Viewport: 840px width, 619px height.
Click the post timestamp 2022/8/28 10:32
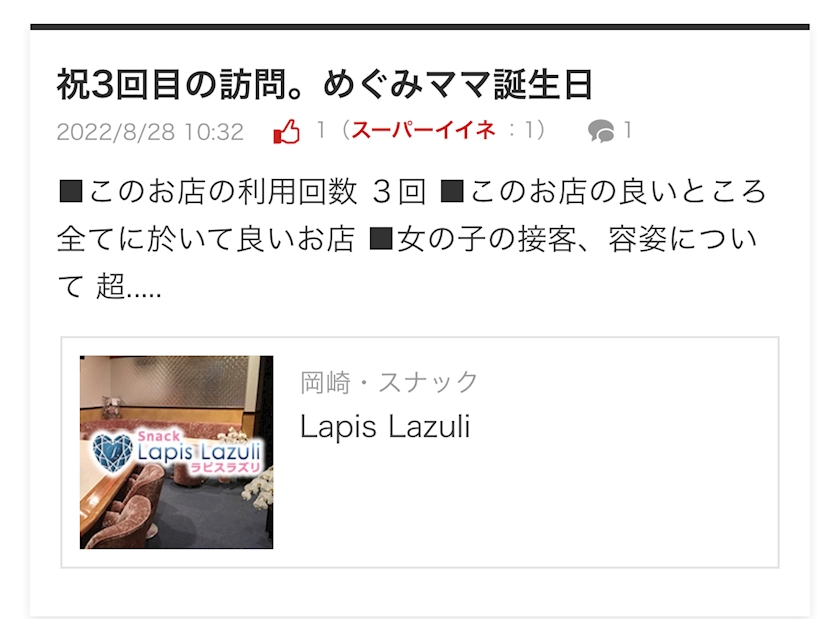click(x=150, y=132)
